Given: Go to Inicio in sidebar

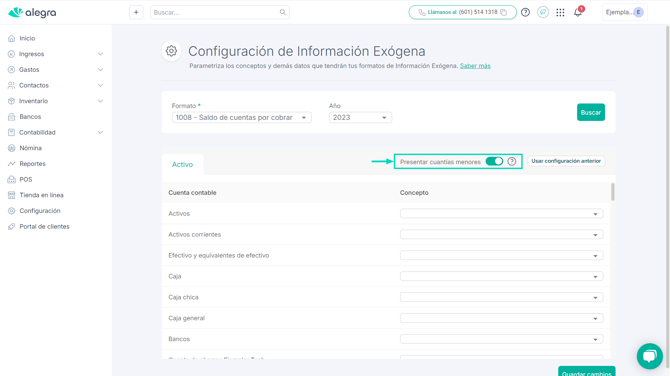Looking at the screenshot, I should coord(27,38).
